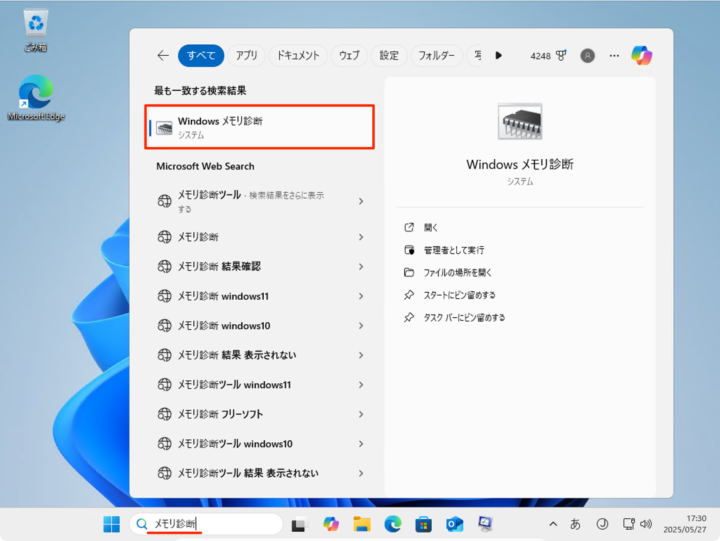The width and height of the screenshot is (720, 541).
Task: Open Outlook on the taskbar
Action: coord(455,524)
